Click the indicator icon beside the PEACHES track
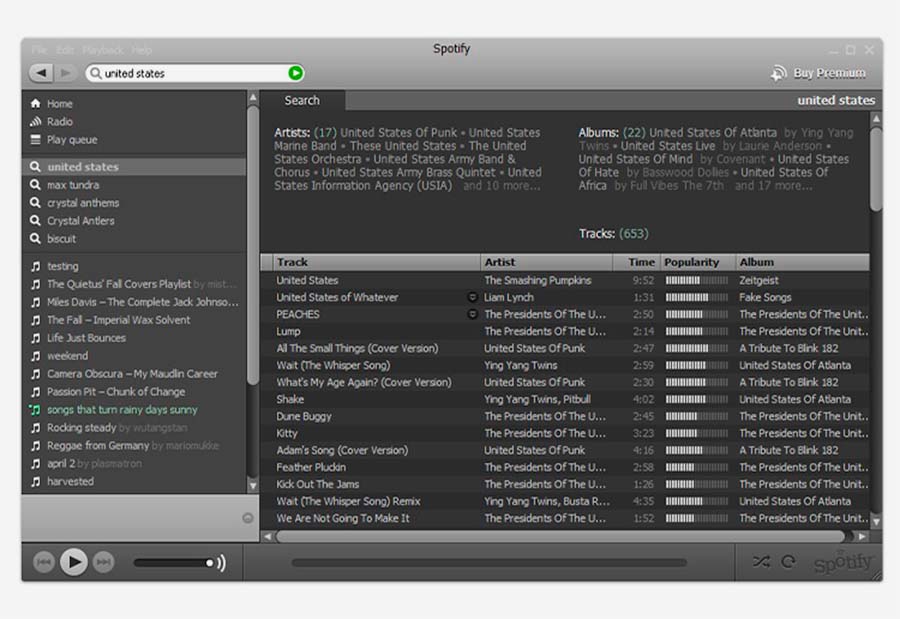This screenshot has height=619, width=900. point(473,314)
